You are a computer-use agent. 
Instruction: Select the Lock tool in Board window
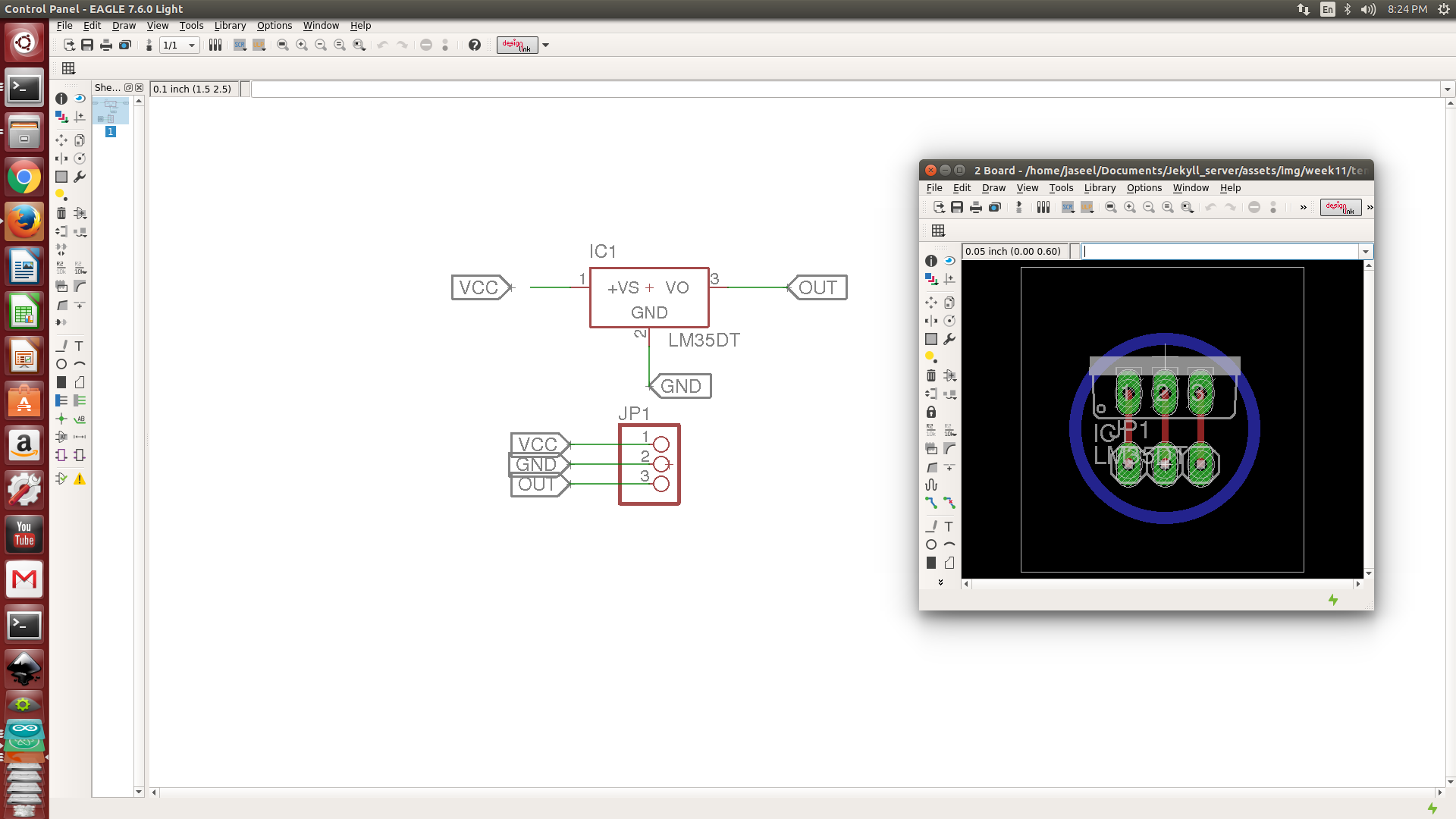931,412
